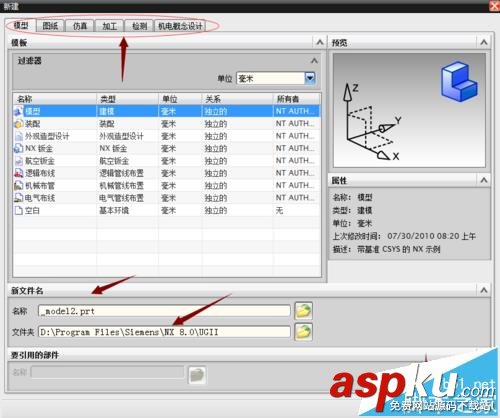
Task: Close the 新建 dialog window
Action: pyautogui.click(x=494, y=6)
